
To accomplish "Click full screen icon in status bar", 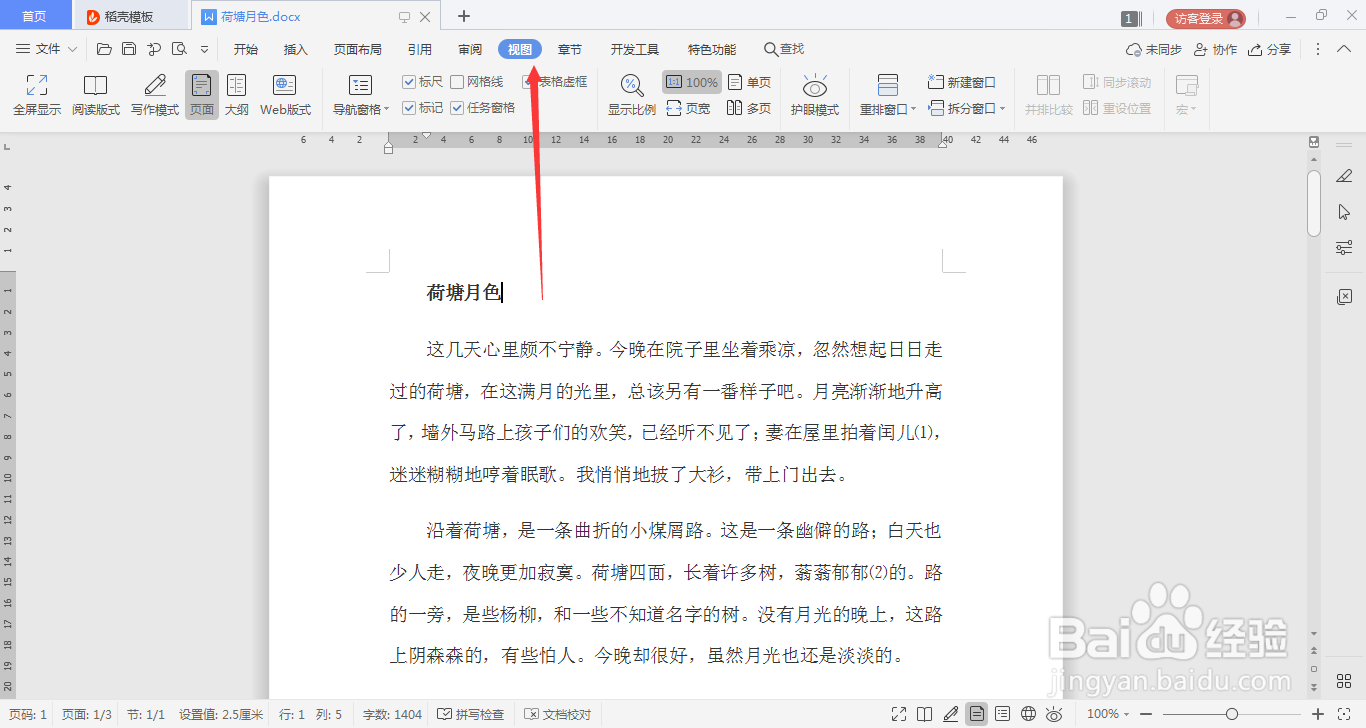I will [x=900, y=714].
